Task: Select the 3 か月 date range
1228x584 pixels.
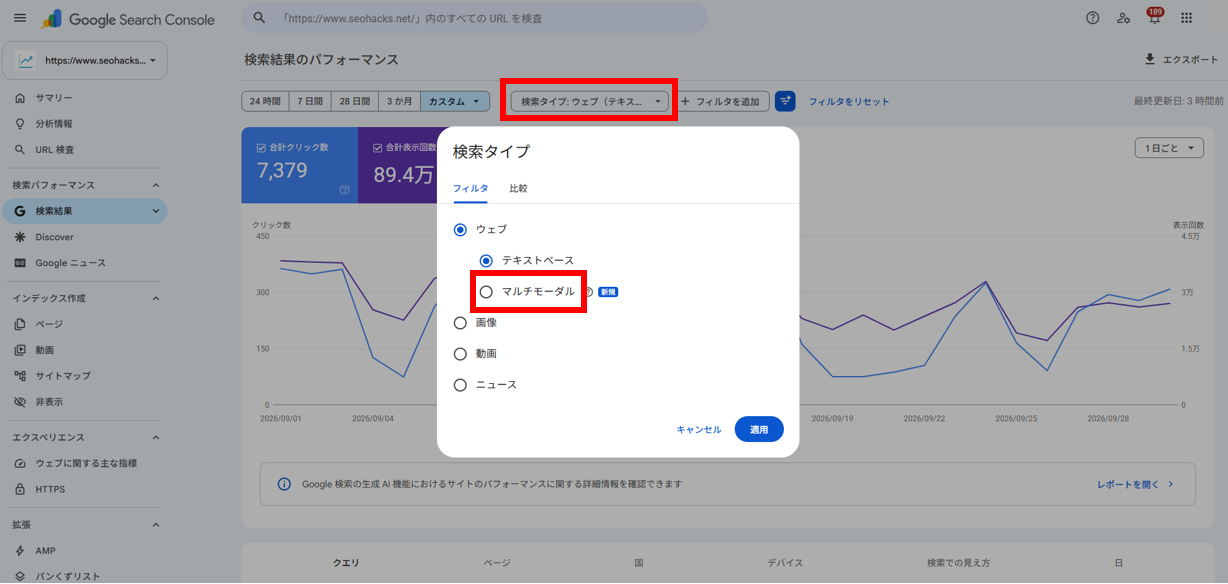Action: [399, 101]
